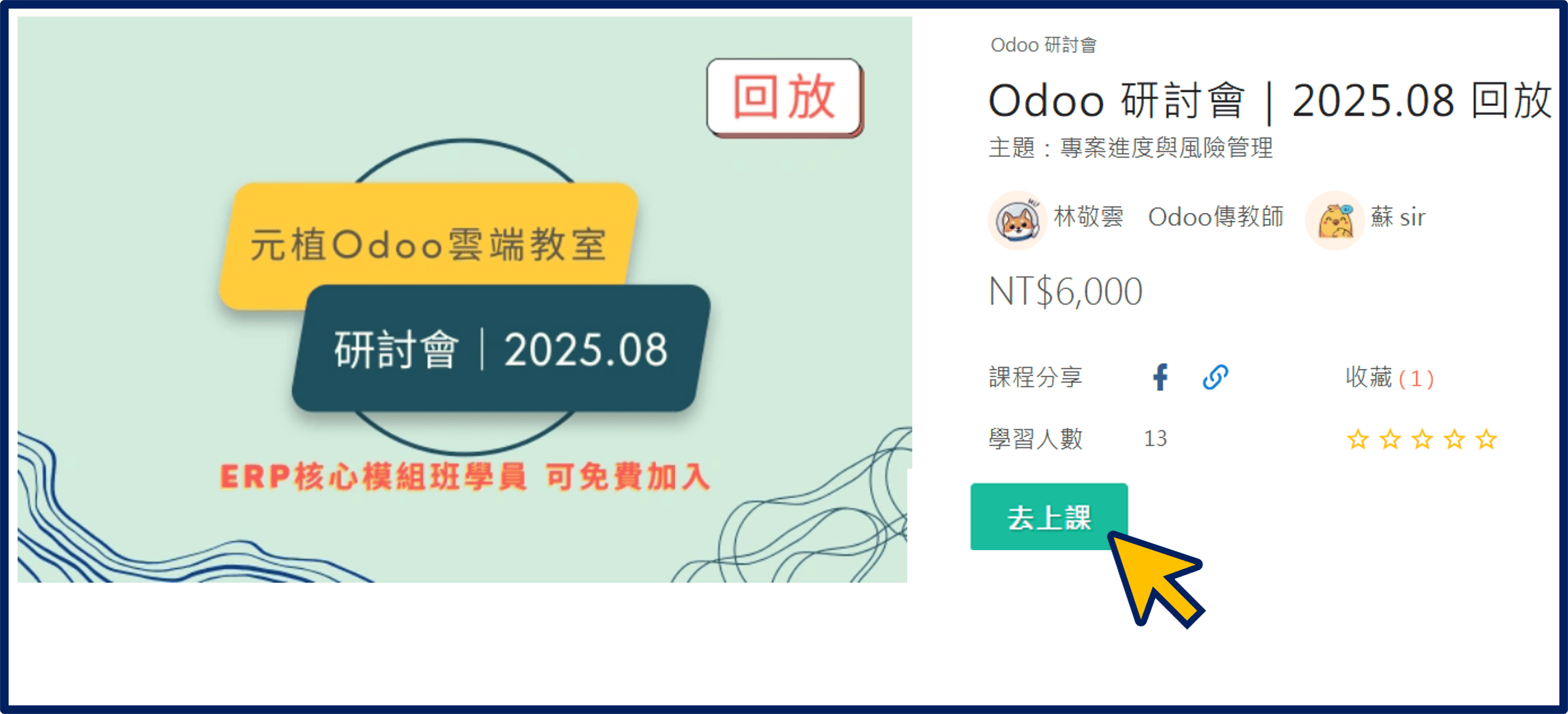
Task: Open instructor 林敬雲's name link
Action: point(1089,217)
